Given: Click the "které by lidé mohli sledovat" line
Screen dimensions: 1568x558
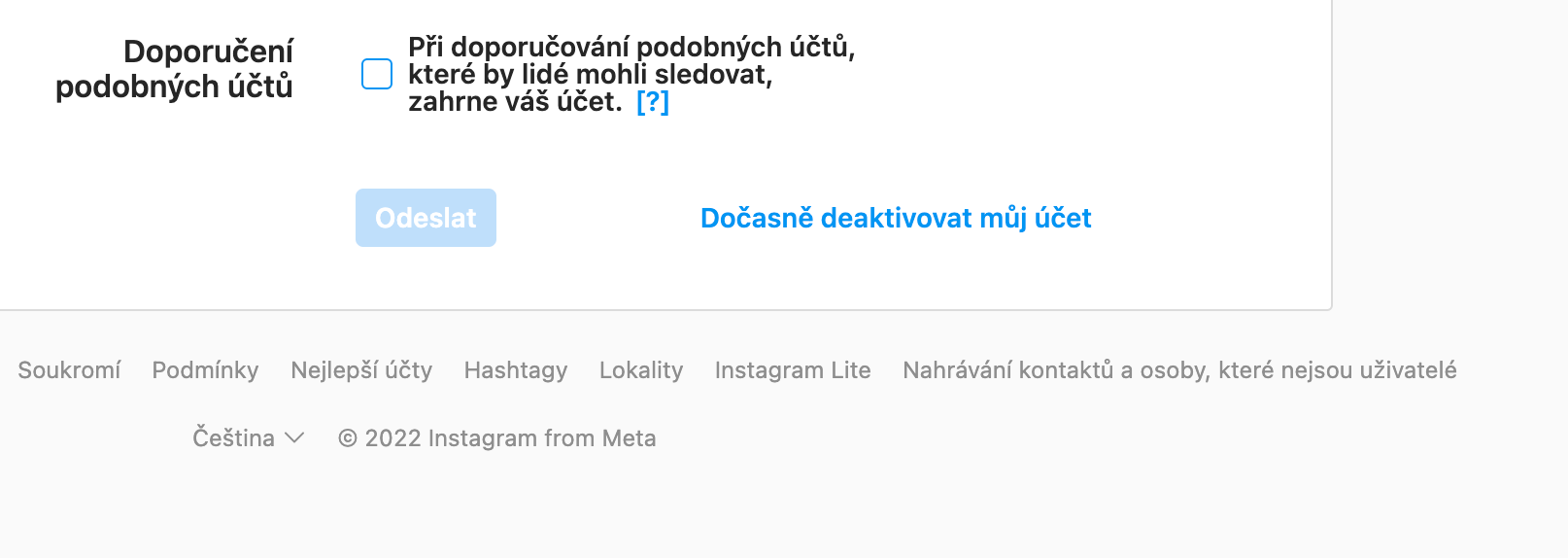Looking at the screenshot, I should click(590, 75).
